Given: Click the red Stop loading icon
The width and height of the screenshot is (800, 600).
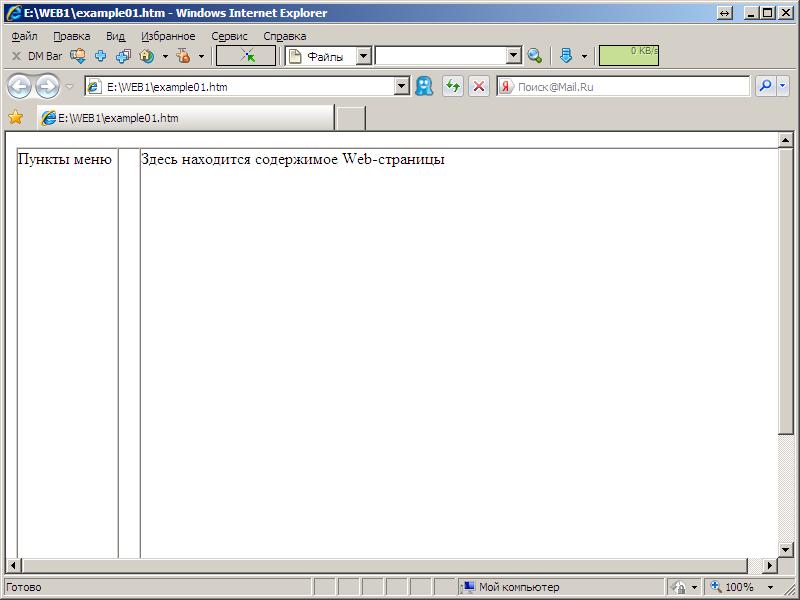Looking at the screenshot, I should point(479,87).
